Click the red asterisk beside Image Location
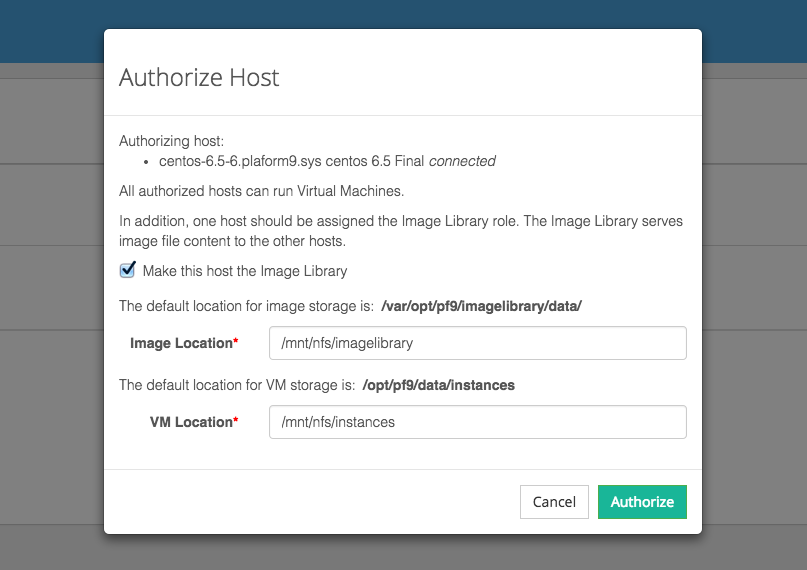The image size is (807, 570). (236, 342)
